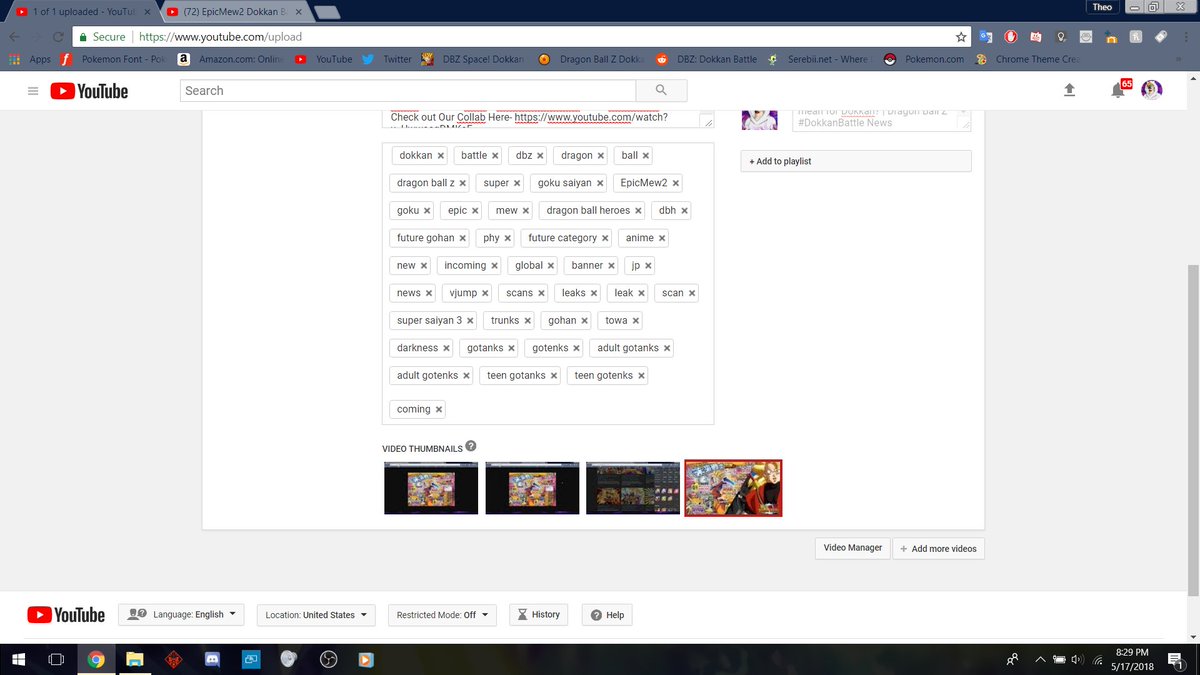The width and height of the screenshot is (1200, 675).
Task: Click the search magnifier button
Action: click(661, 90)
